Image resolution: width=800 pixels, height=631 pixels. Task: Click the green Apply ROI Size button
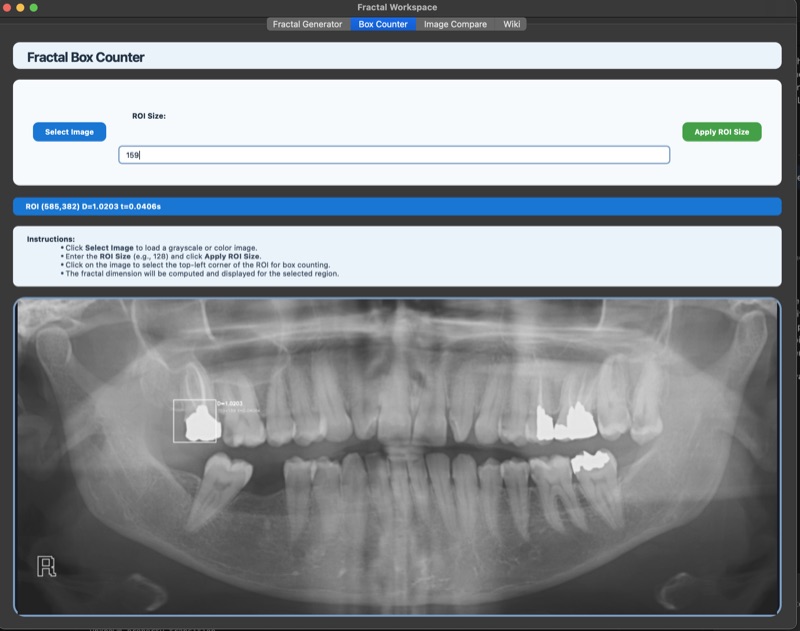coord(721,132)
